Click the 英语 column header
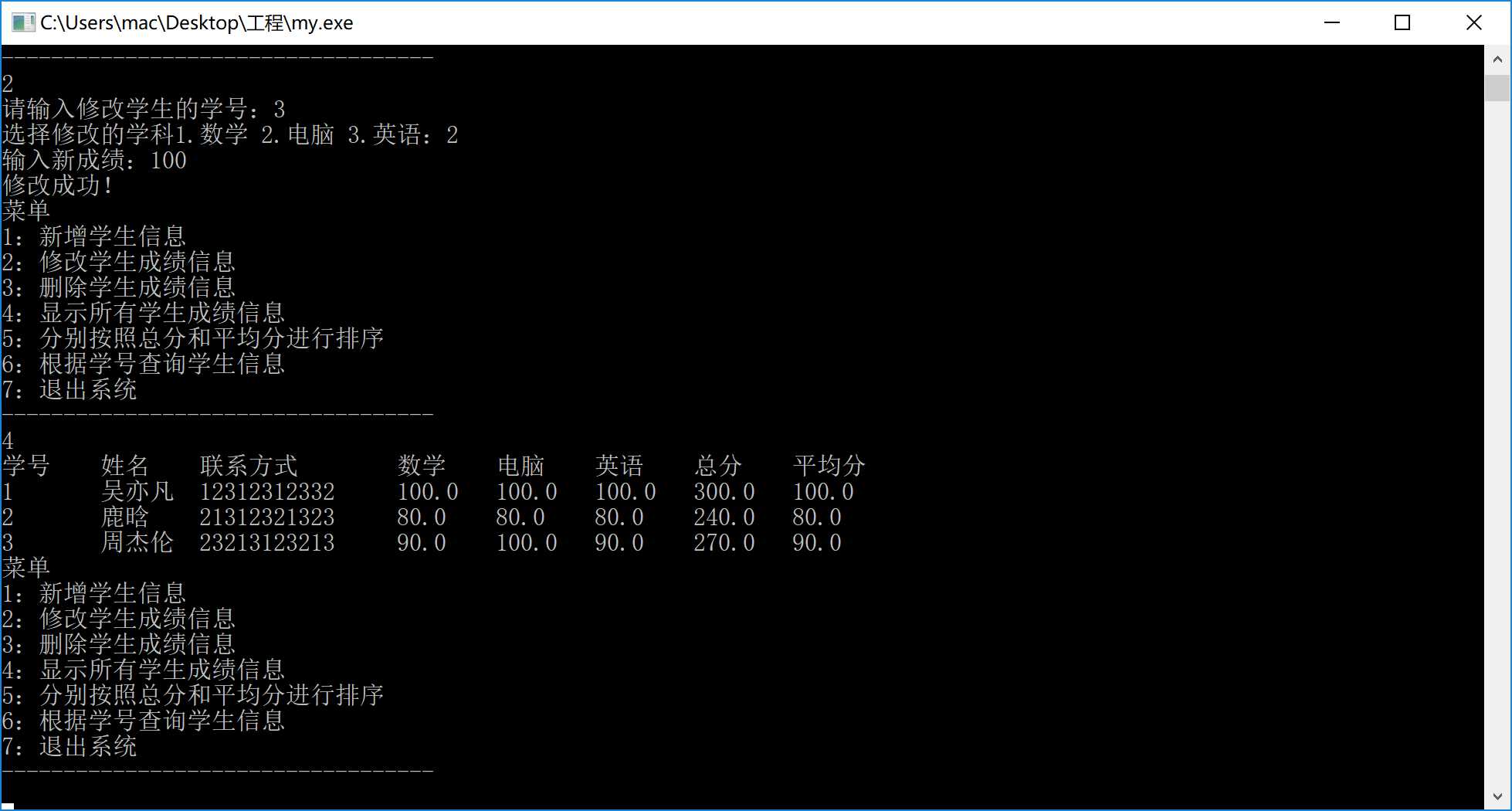1512x811 pixels. click(x=619, y=466)
